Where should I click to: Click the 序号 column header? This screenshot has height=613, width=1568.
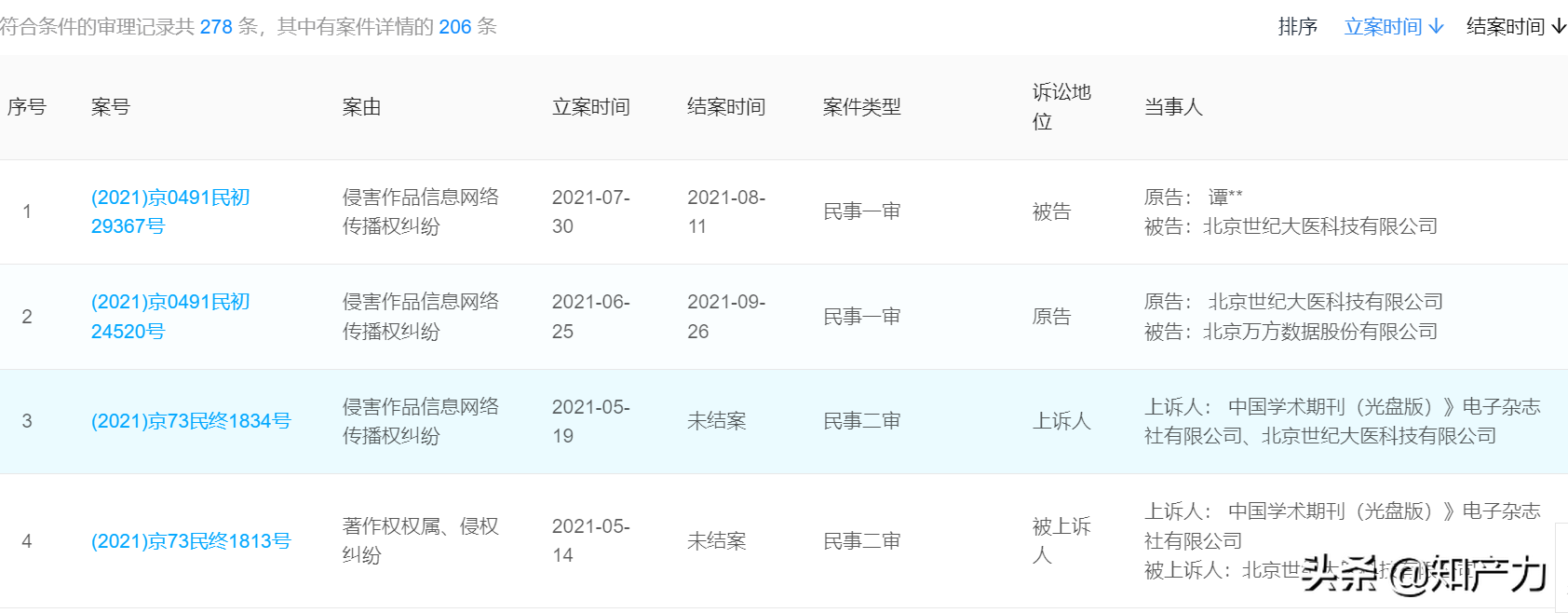27,107
